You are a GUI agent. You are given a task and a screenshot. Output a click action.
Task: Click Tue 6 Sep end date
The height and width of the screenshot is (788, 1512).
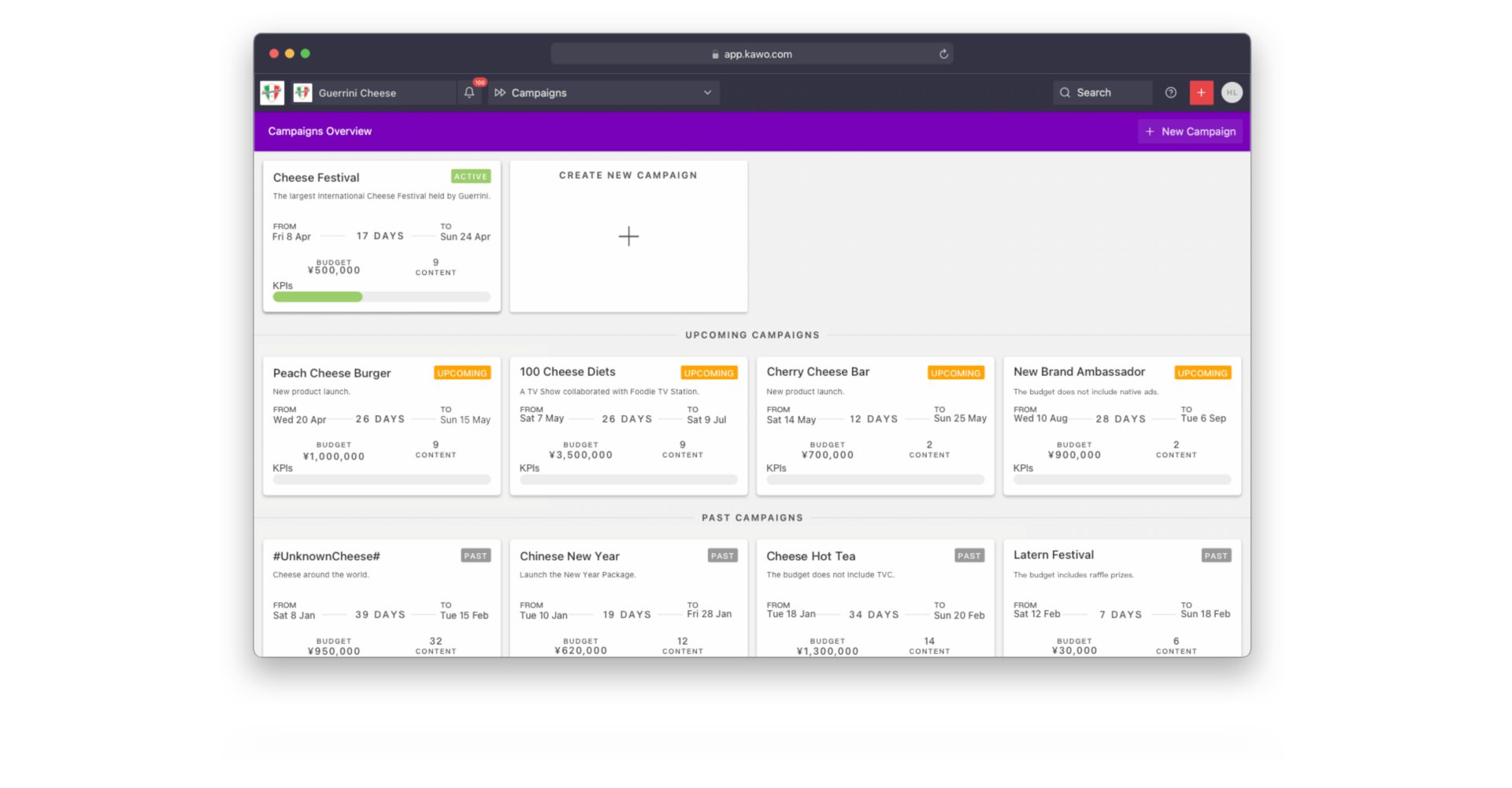pos(1203,418)
